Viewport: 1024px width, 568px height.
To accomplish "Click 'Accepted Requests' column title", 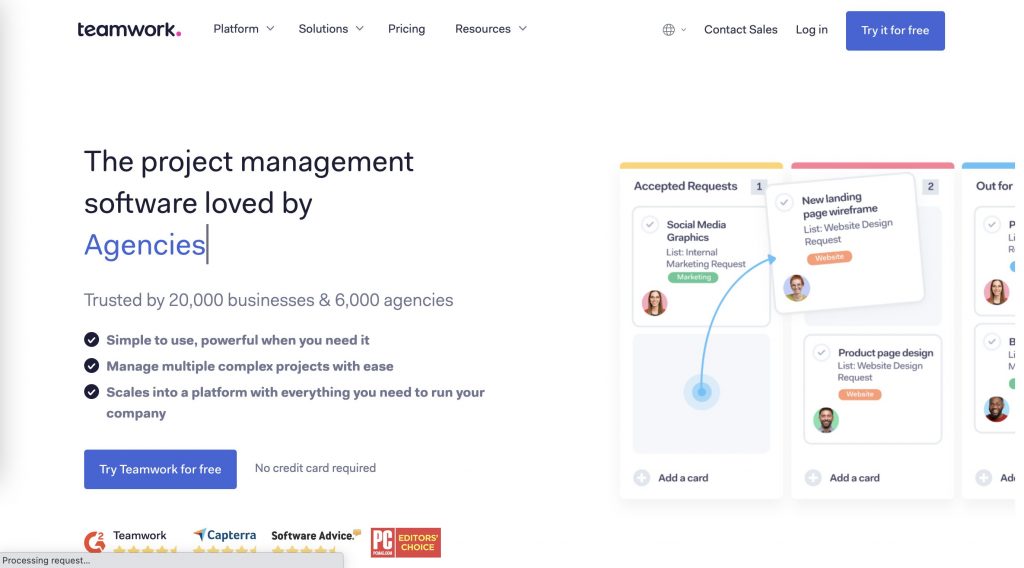I will (x=685, y=186).
